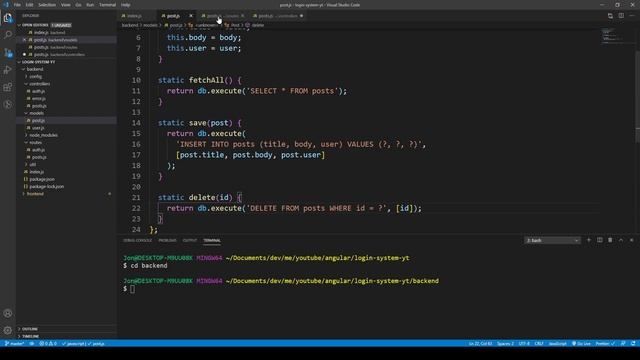The image size is (640, 360).
Task: Open the VS Code logo menu
Action: (6, 5)
